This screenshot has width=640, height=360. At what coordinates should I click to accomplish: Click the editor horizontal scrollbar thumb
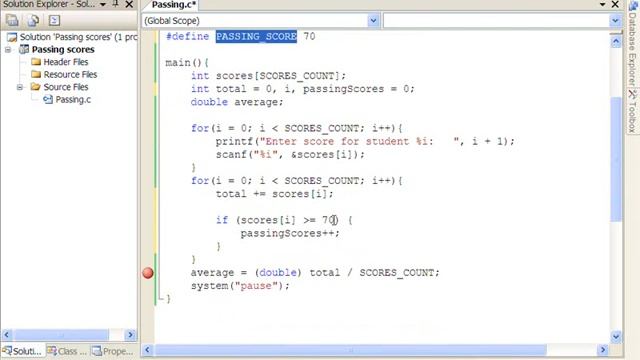[351, 350]
